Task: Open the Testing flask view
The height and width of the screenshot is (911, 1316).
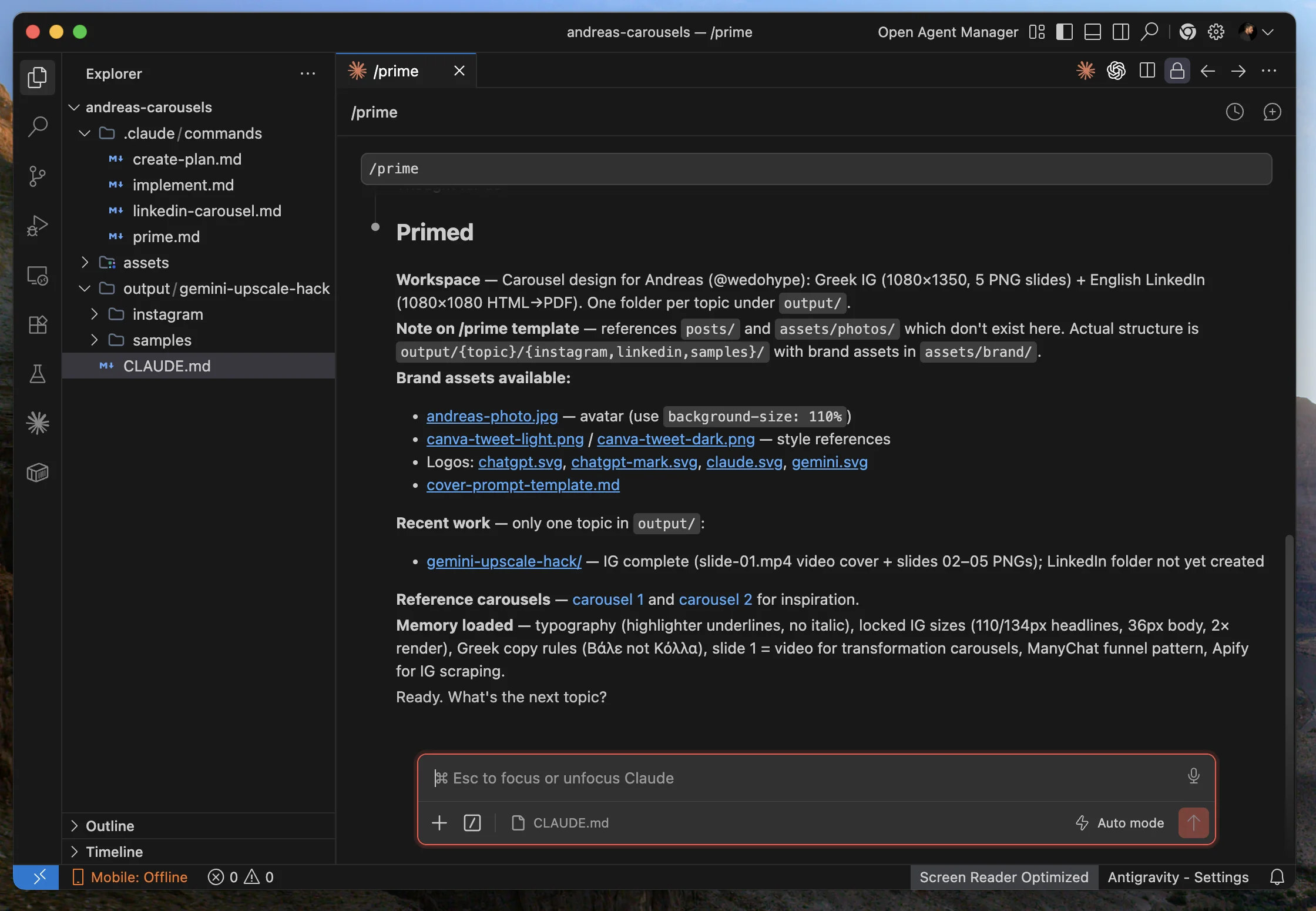Action: [38, 374]
